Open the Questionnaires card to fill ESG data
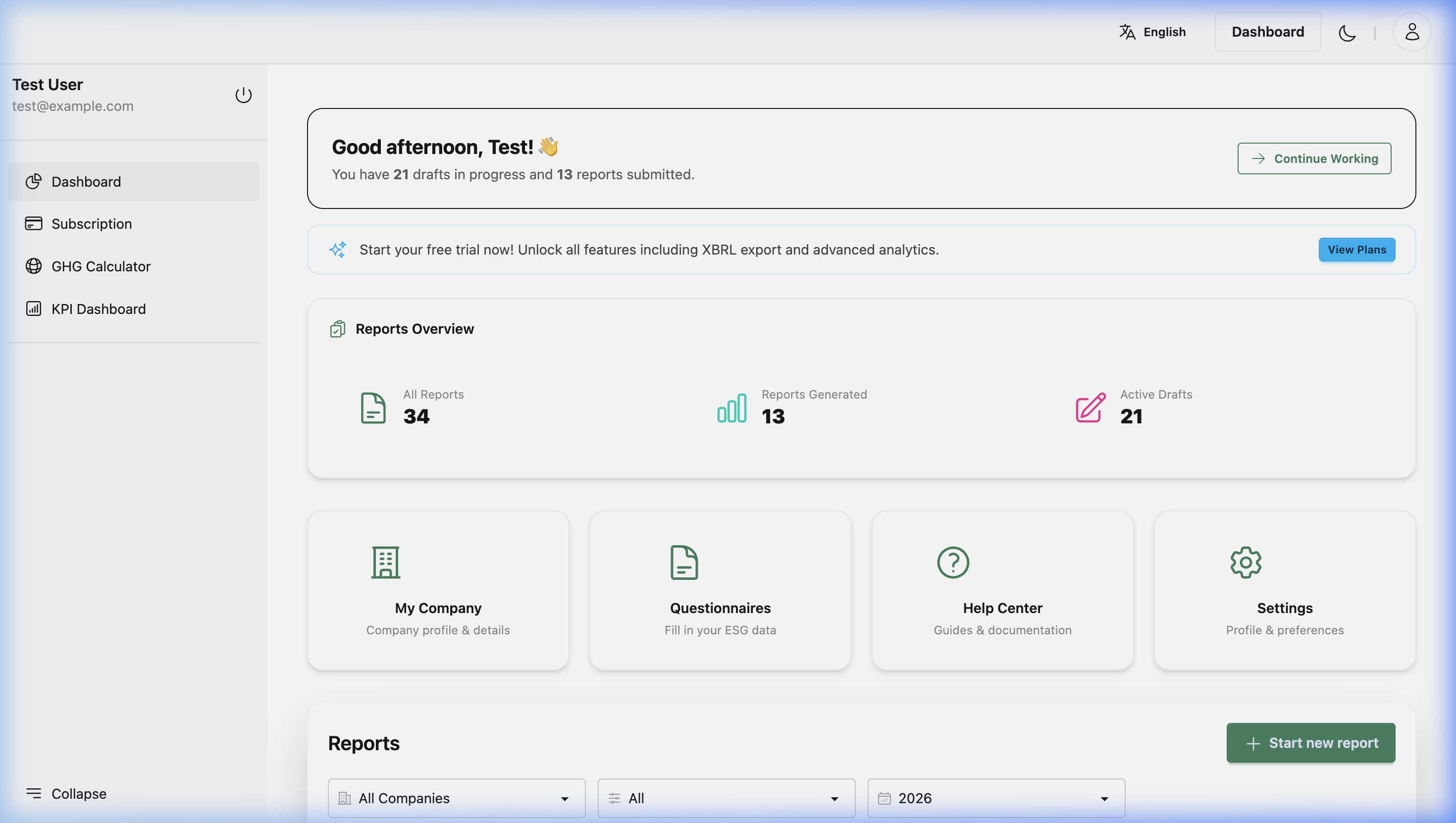Viewport: 1456px width, 823px height. (x=720, y=591)
